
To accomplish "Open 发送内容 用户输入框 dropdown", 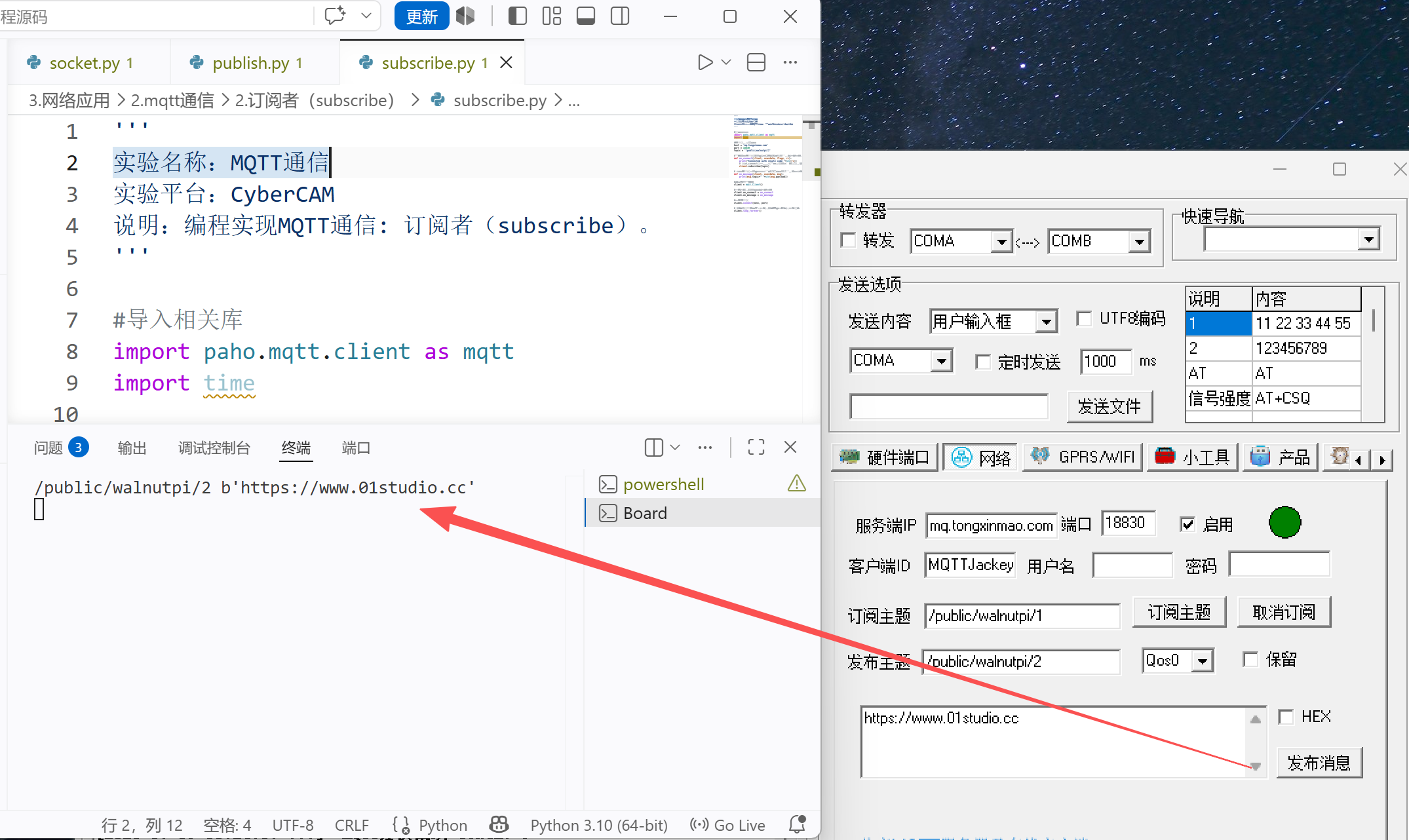I will 1046,322.
